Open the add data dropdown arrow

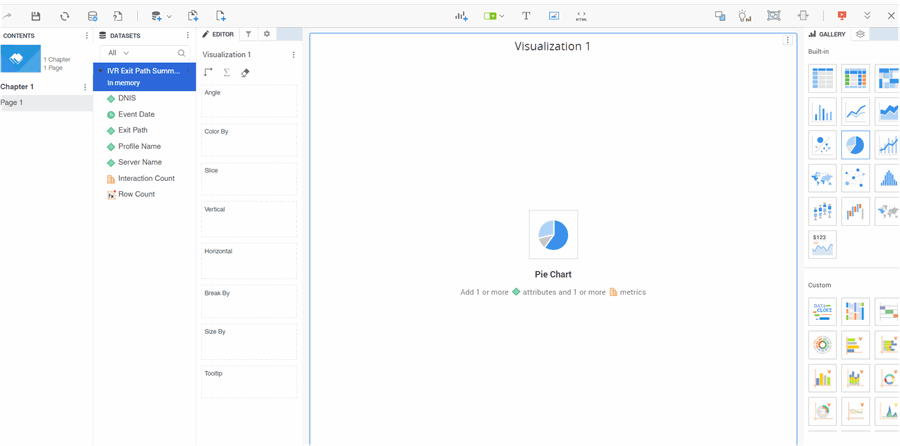169,17
